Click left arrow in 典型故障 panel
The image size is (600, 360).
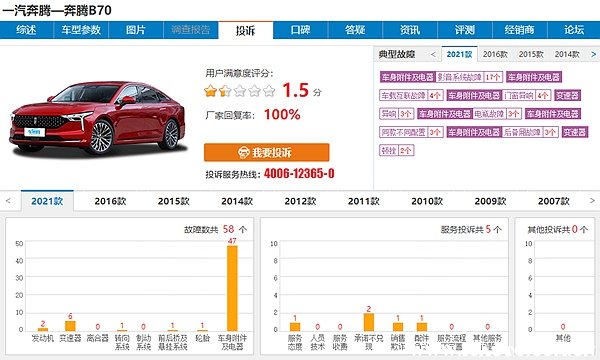[x=433, y=54]
